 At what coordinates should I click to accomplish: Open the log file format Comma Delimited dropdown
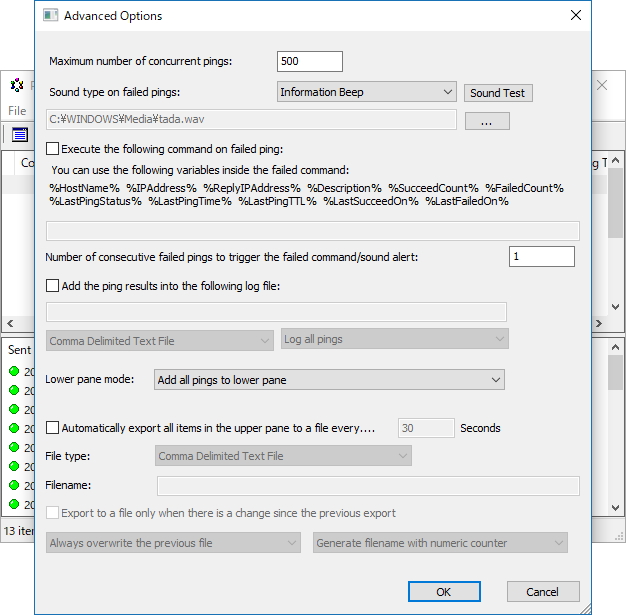160,341
